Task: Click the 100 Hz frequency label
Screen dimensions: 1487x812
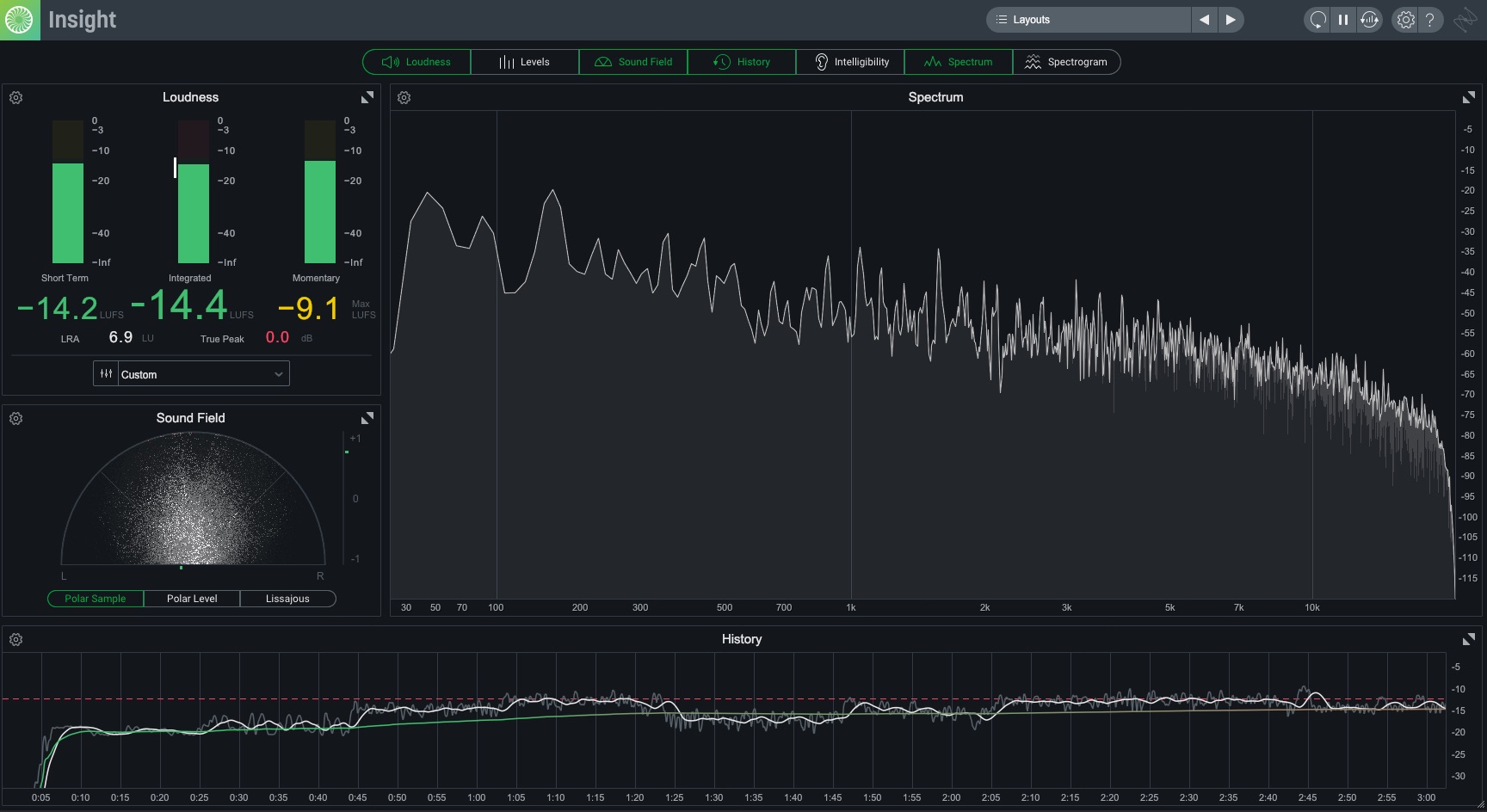Action: (x=496, y=607)
